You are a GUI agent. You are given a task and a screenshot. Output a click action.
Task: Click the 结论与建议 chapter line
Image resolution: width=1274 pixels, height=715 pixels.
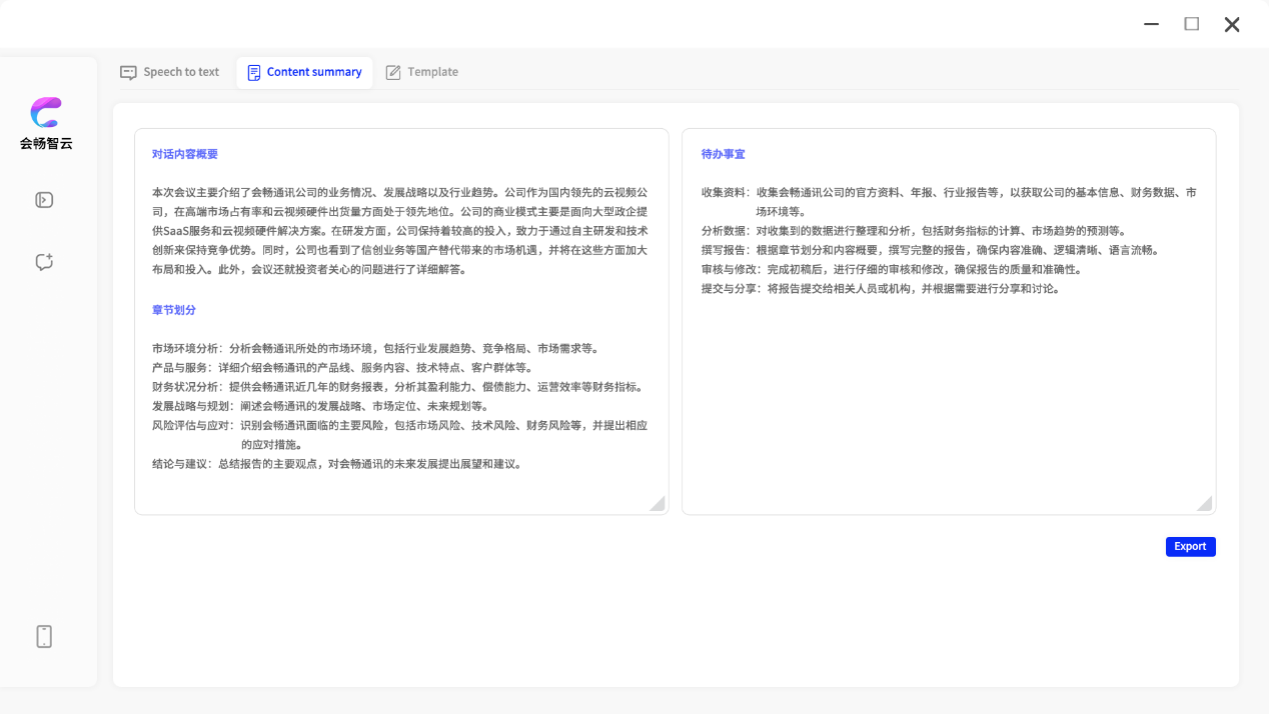(338, 464)
